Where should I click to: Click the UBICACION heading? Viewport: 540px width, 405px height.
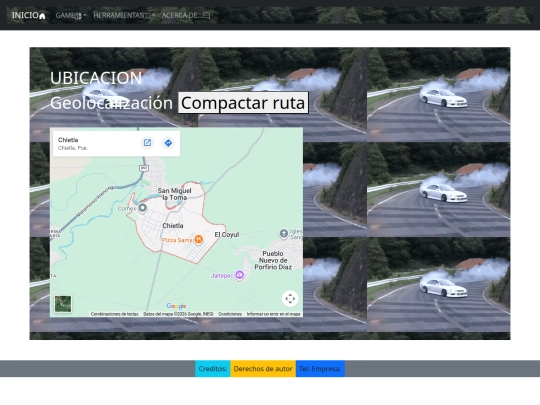point(96,78)
